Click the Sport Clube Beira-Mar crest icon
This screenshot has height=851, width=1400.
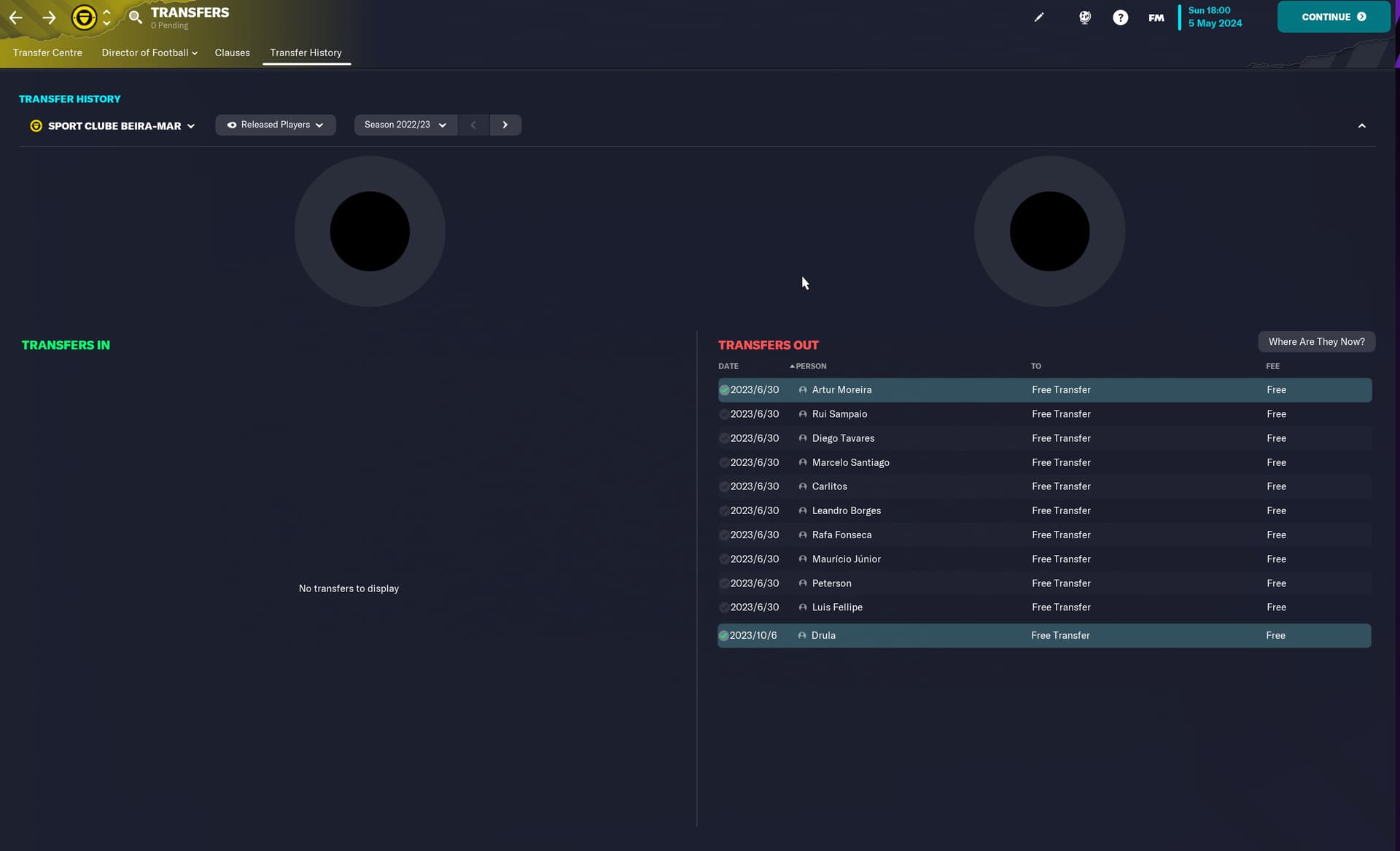36,125
